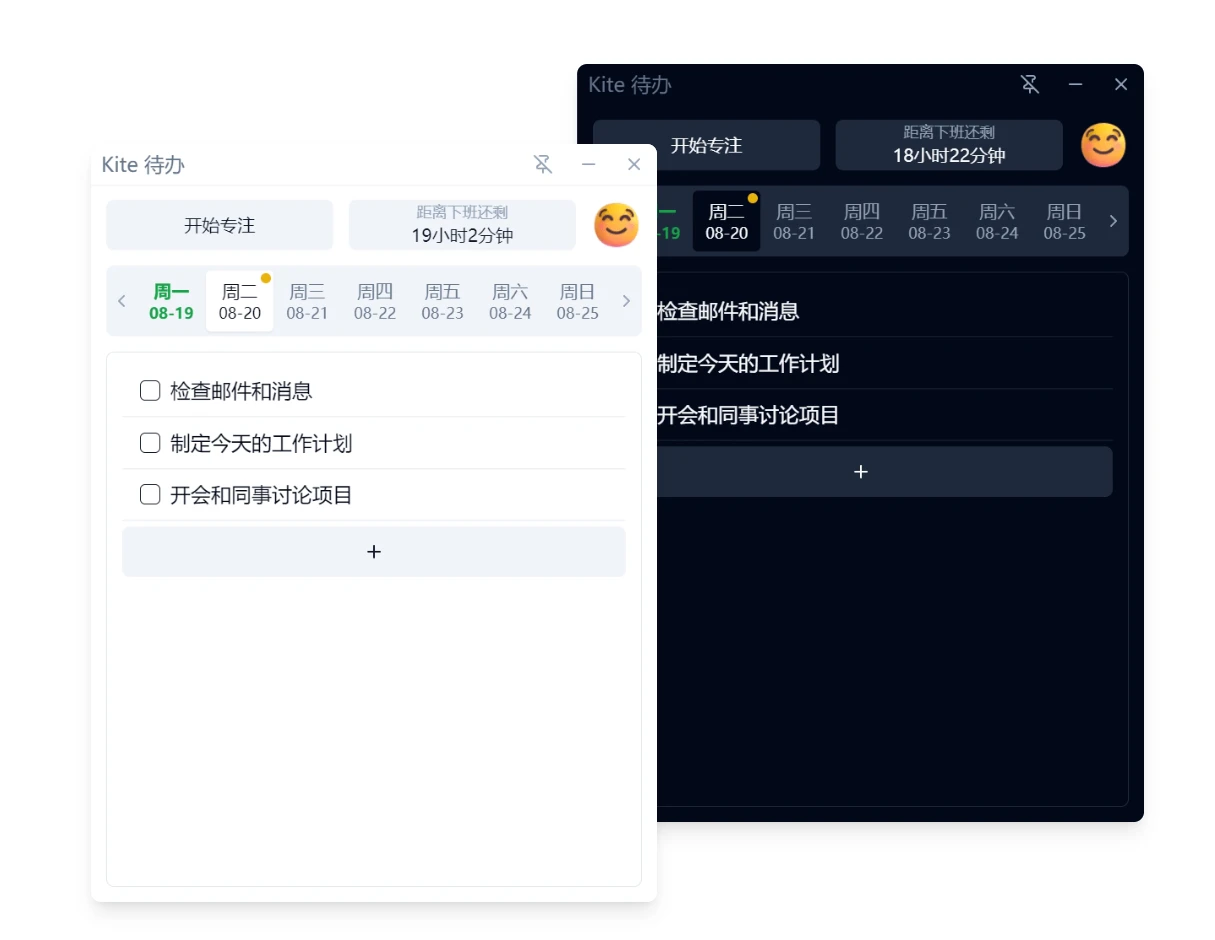Click the pin icon in light window

pos(543,165)
